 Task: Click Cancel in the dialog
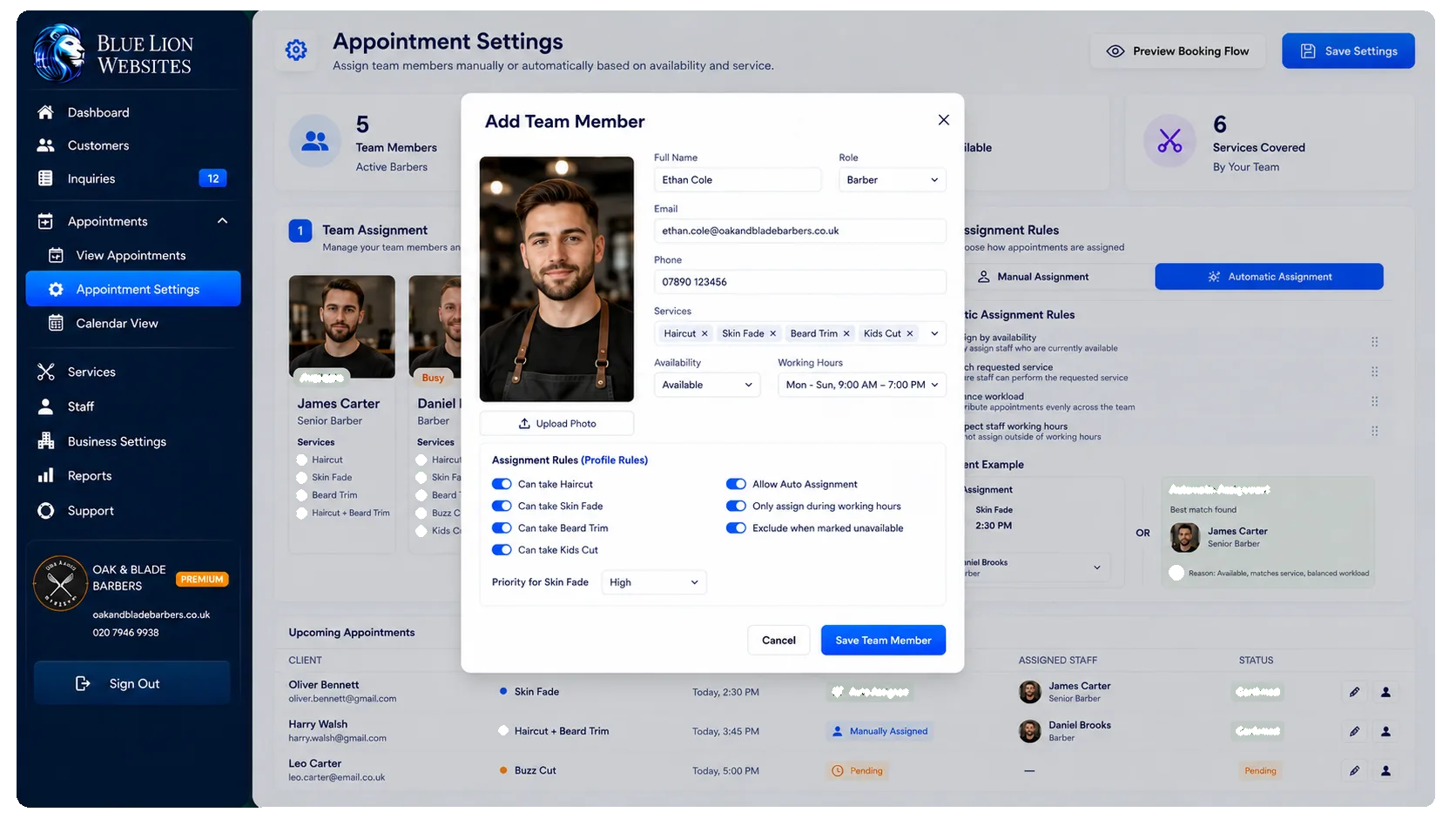click(779, 640)
